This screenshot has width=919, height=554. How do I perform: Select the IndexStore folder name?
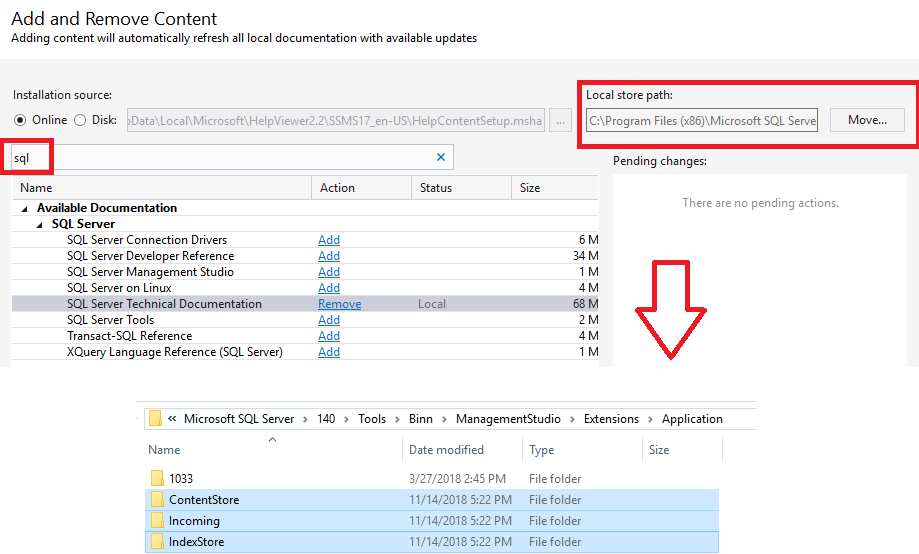[x=196, y=542]
